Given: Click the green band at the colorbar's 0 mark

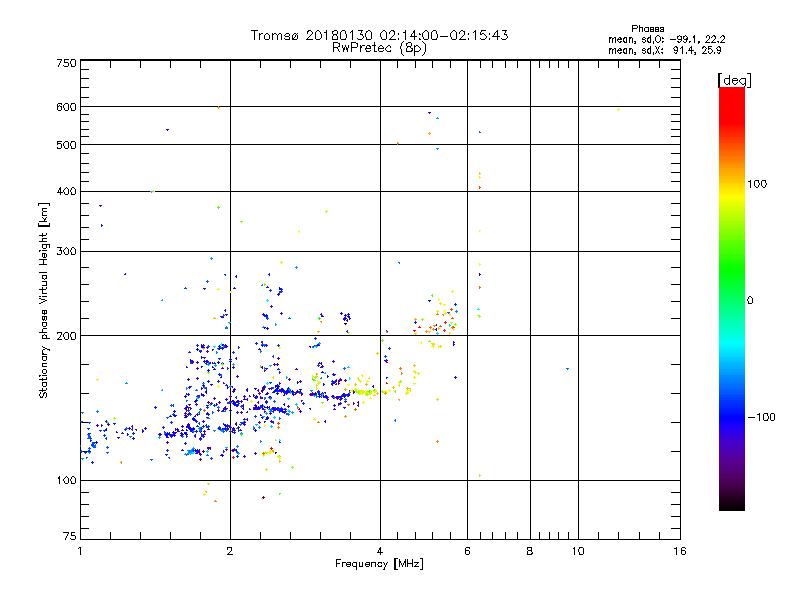Looking at the screenshot, I should (x=732, y=300).
